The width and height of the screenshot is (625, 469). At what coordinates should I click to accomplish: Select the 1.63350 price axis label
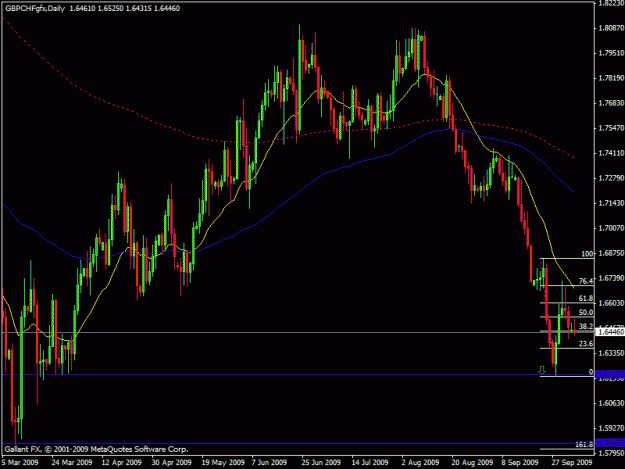[611, 353]
